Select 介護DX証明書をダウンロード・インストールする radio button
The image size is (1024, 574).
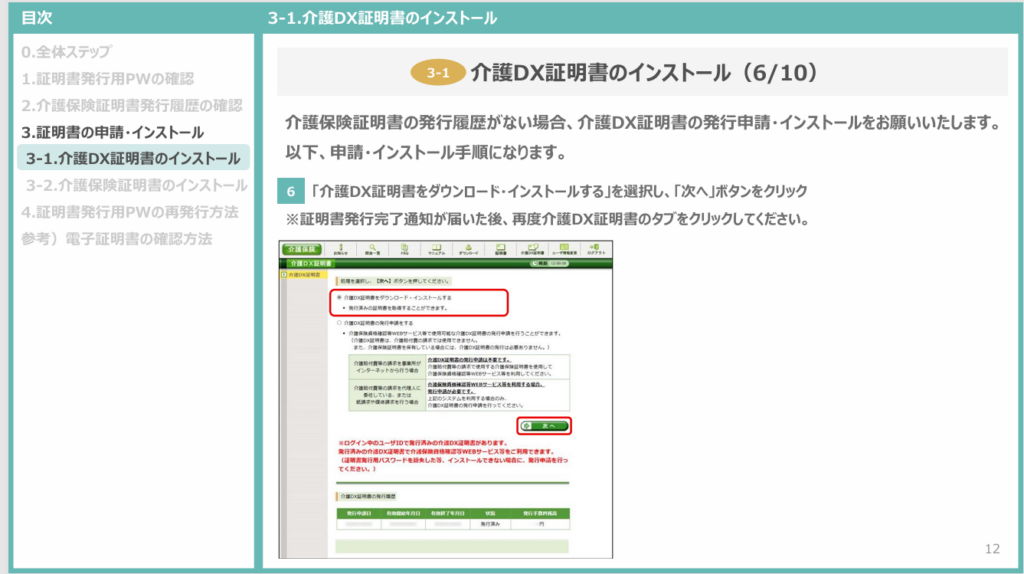coord(339,297)
